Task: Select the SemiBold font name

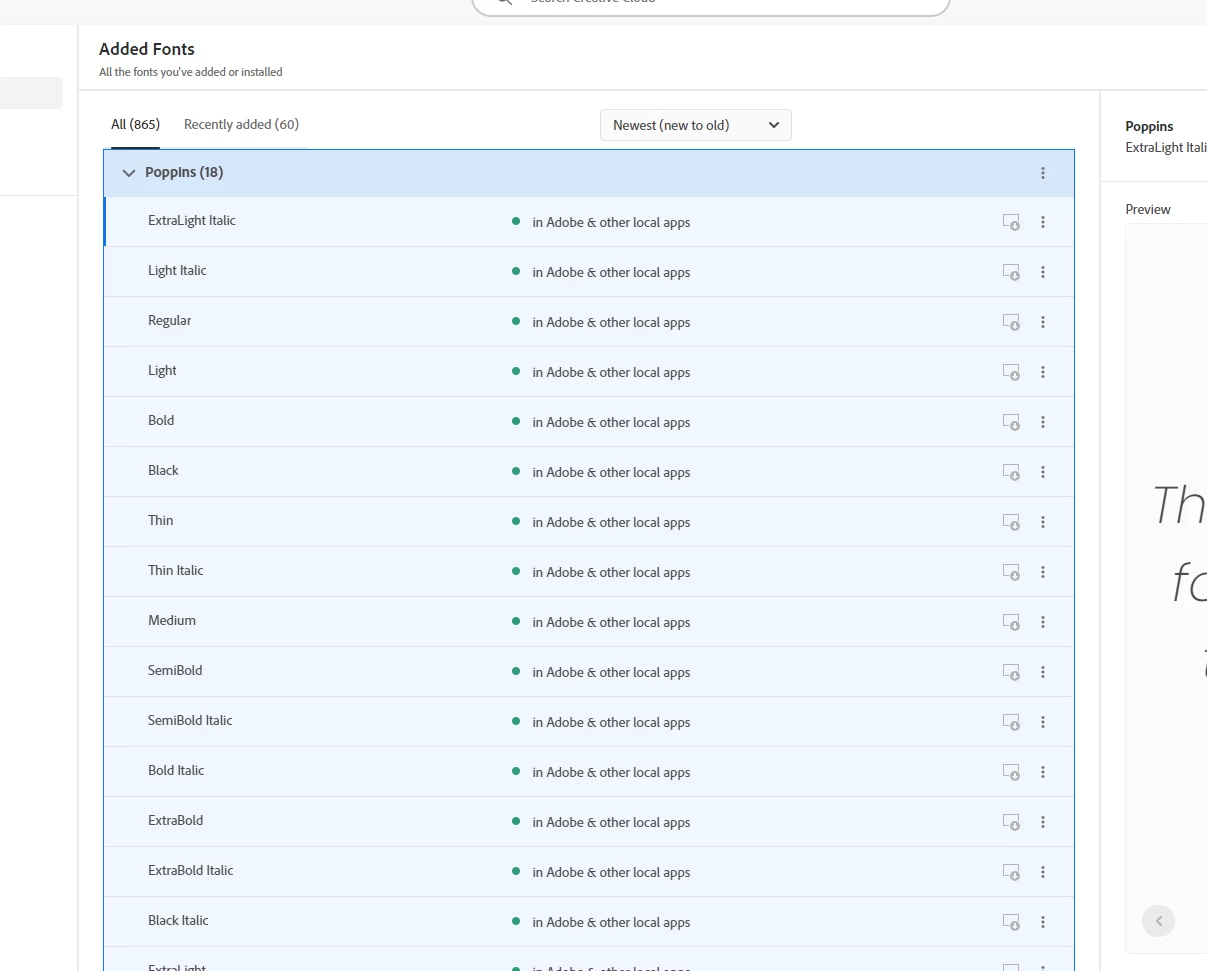Action: pyautogui.click(x=175, y=671)
